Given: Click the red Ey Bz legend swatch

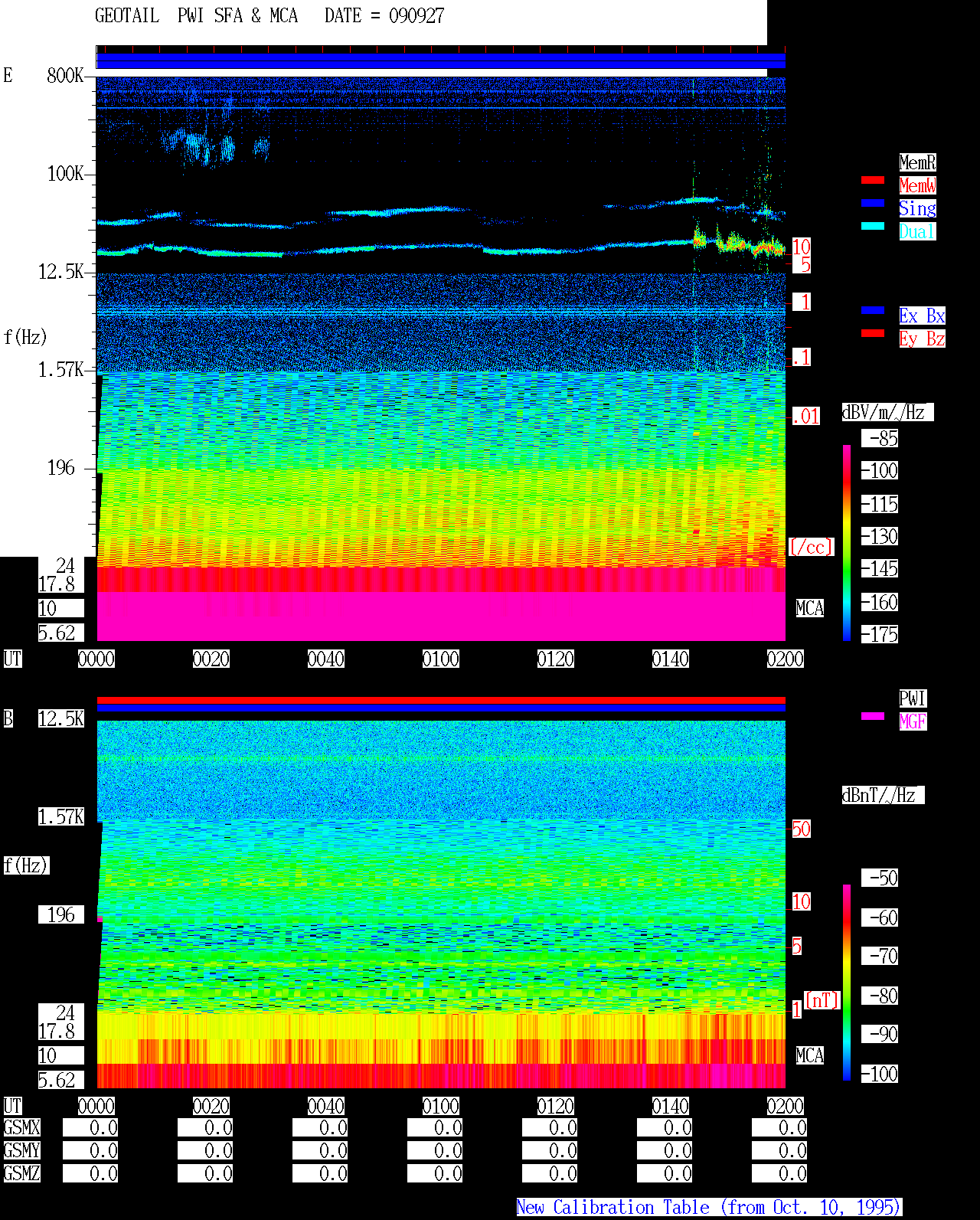Looking at the screenshot, I should (873, 333).
